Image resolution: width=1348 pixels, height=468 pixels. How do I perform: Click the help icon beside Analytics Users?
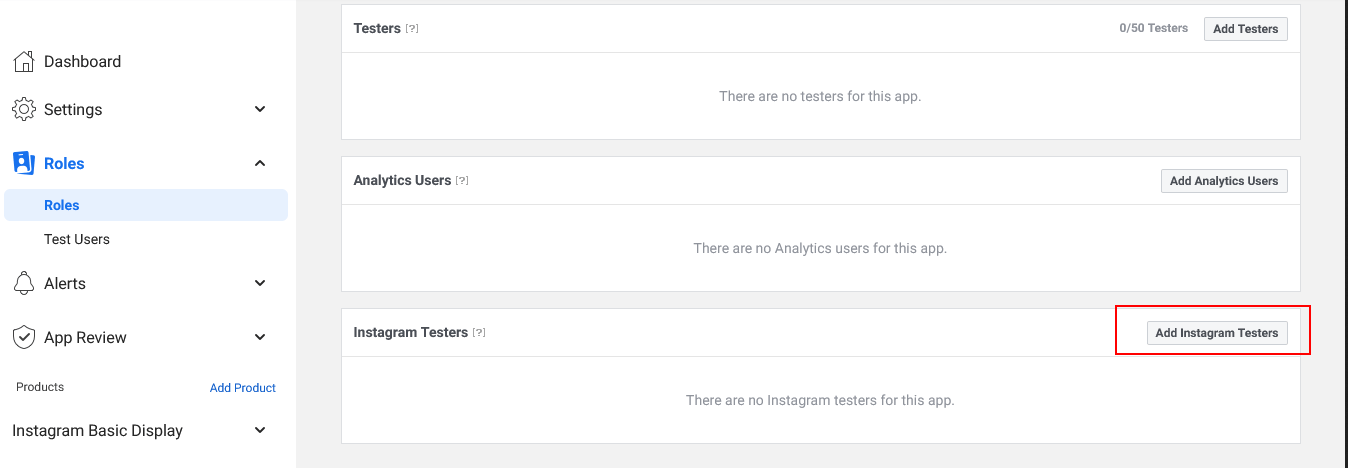point(462,181)
